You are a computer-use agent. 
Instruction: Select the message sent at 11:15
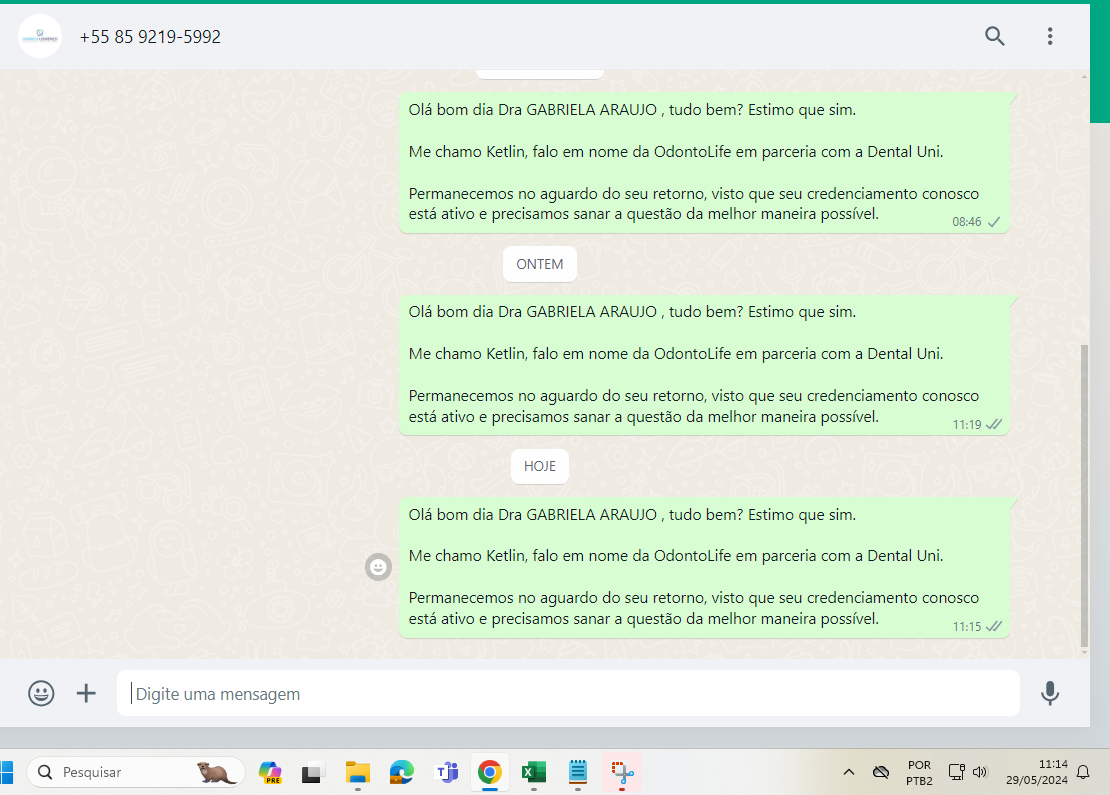pyautogui.click(x=704, y=567)
